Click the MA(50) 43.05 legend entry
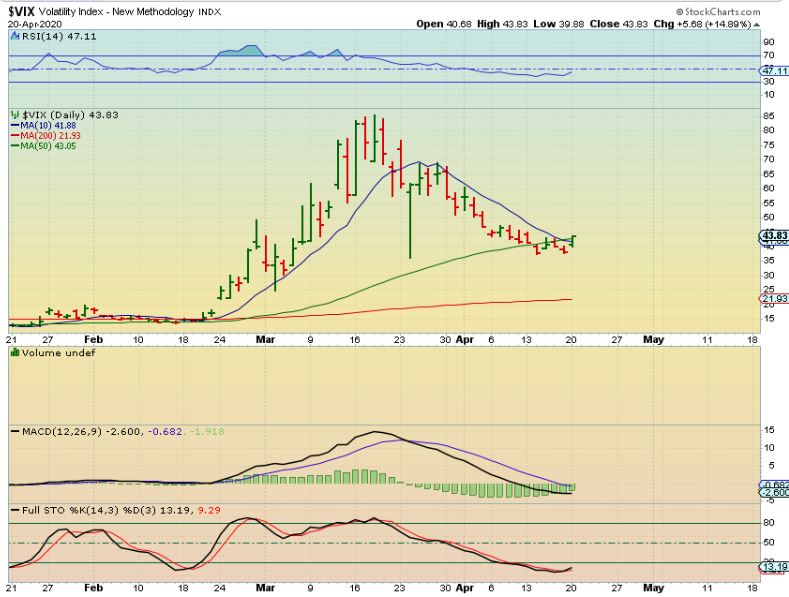This screenshot has height=597, width=789. 43,146
